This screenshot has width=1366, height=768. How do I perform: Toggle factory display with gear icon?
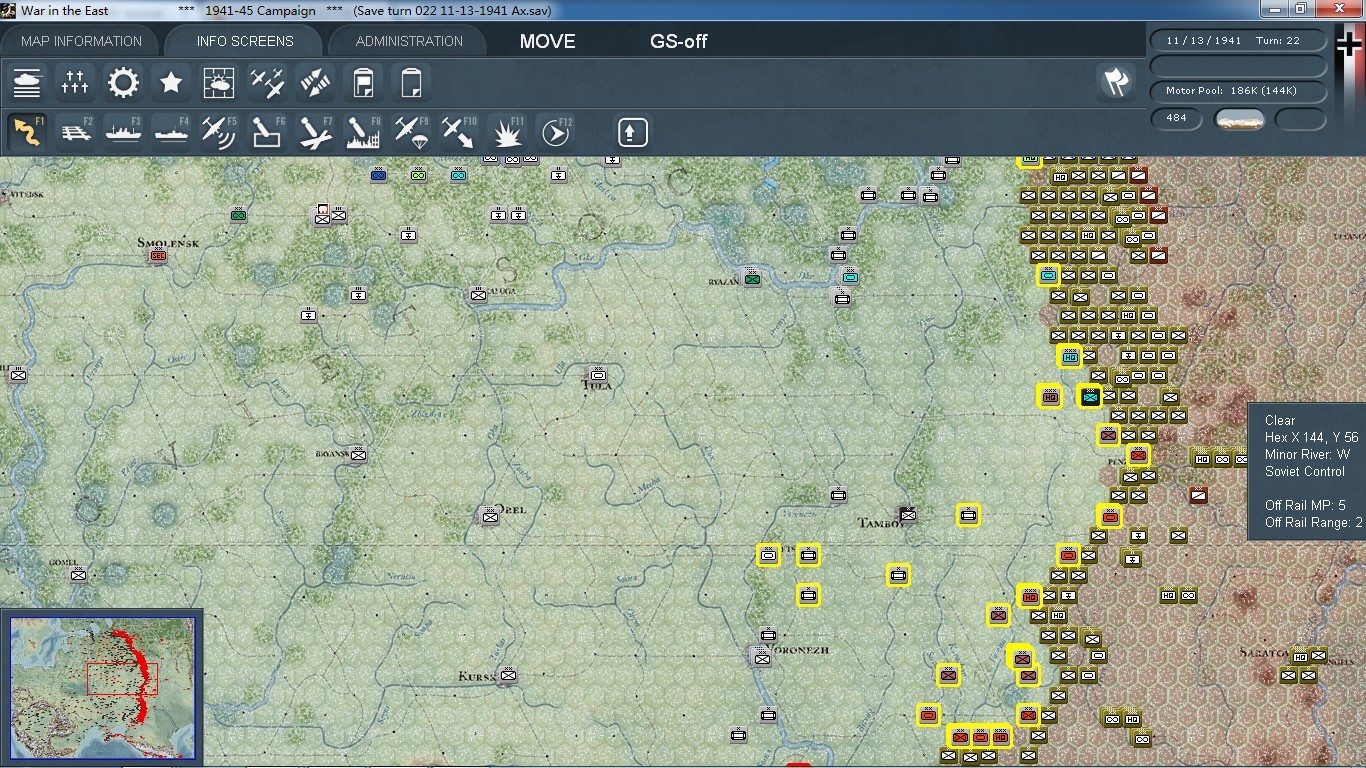point(124,83)
